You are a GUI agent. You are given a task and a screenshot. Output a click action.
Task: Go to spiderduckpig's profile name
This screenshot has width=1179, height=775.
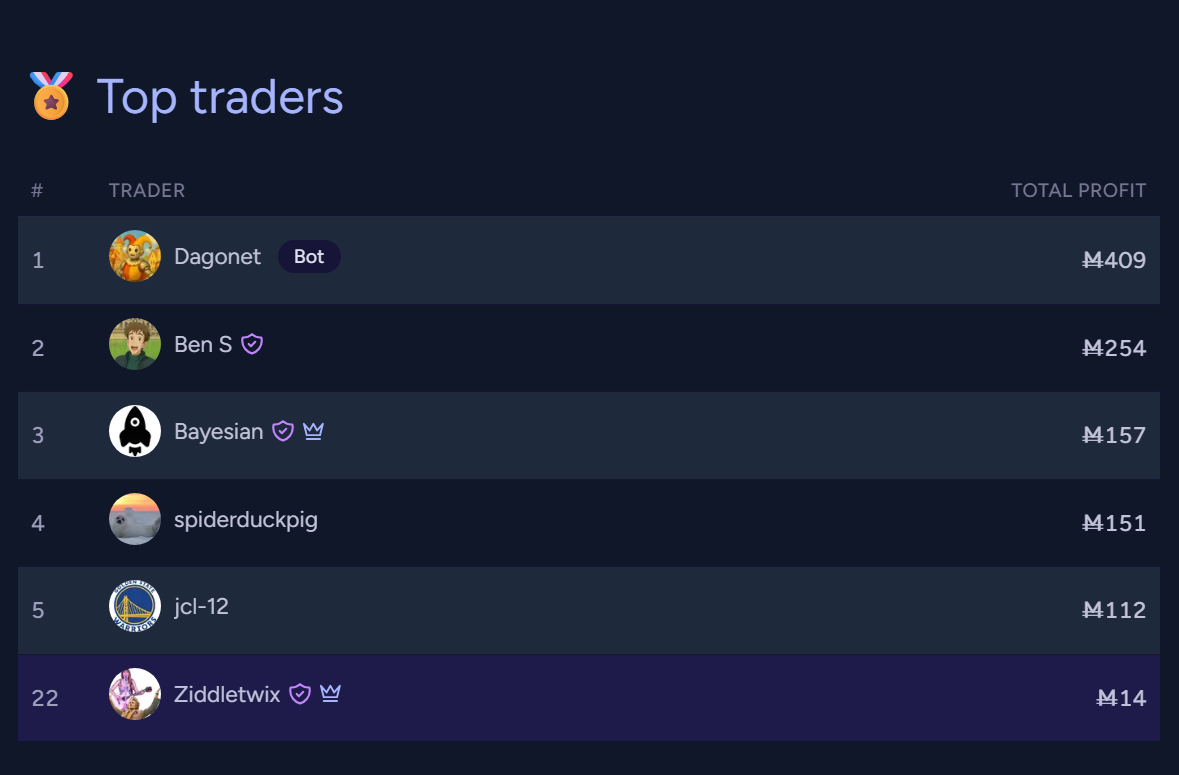pos(246,520)
